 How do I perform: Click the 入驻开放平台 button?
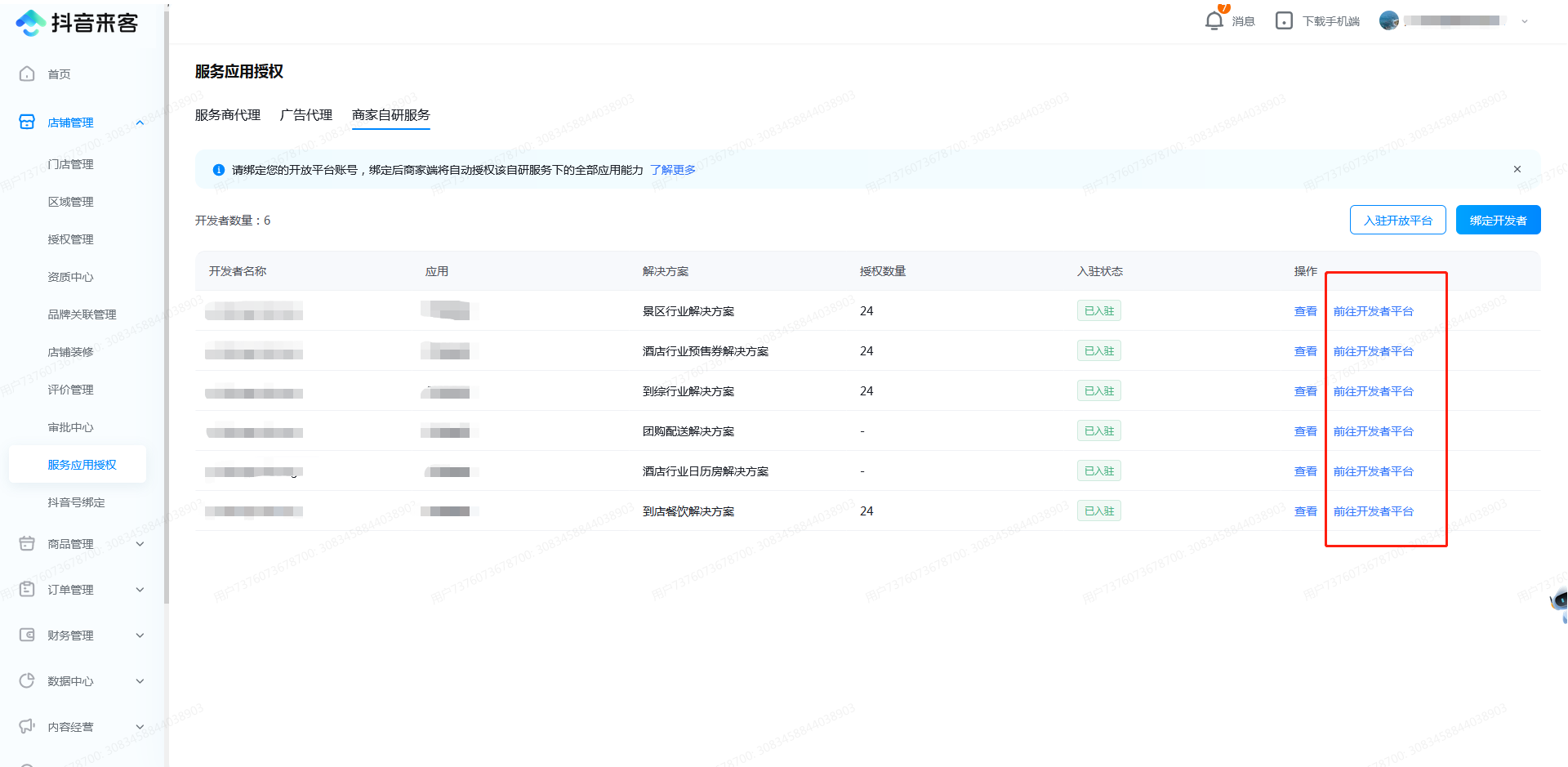1397,220
